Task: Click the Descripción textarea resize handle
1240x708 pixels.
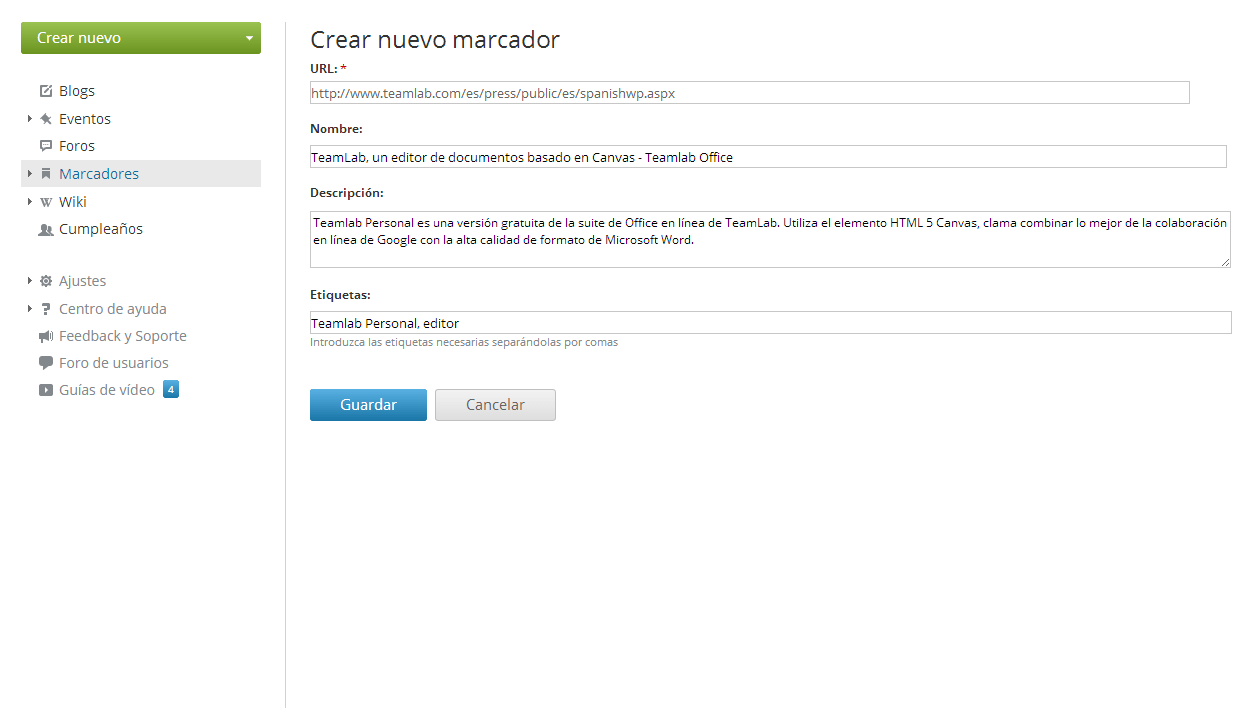Action: [1225, 262]
